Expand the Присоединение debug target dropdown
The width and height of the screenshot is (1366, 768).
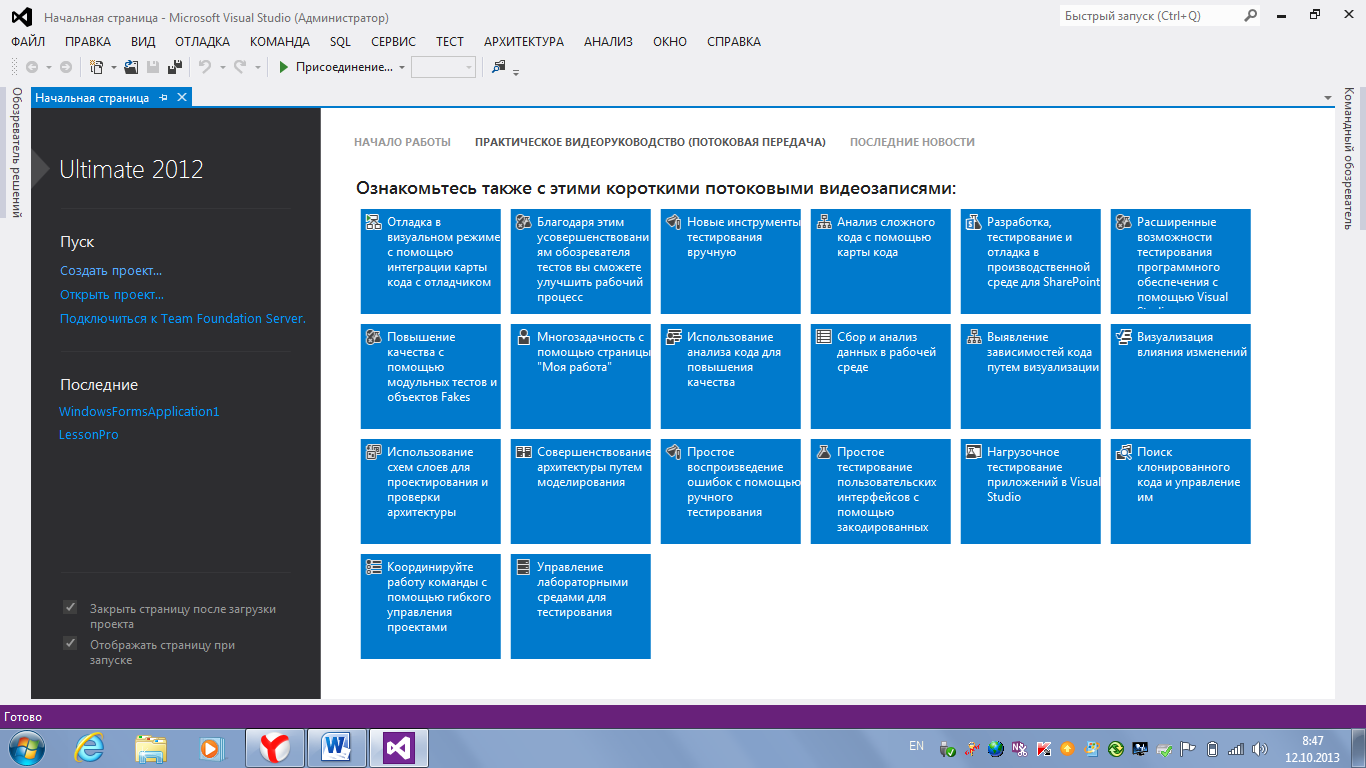click(x=402, y=67)
